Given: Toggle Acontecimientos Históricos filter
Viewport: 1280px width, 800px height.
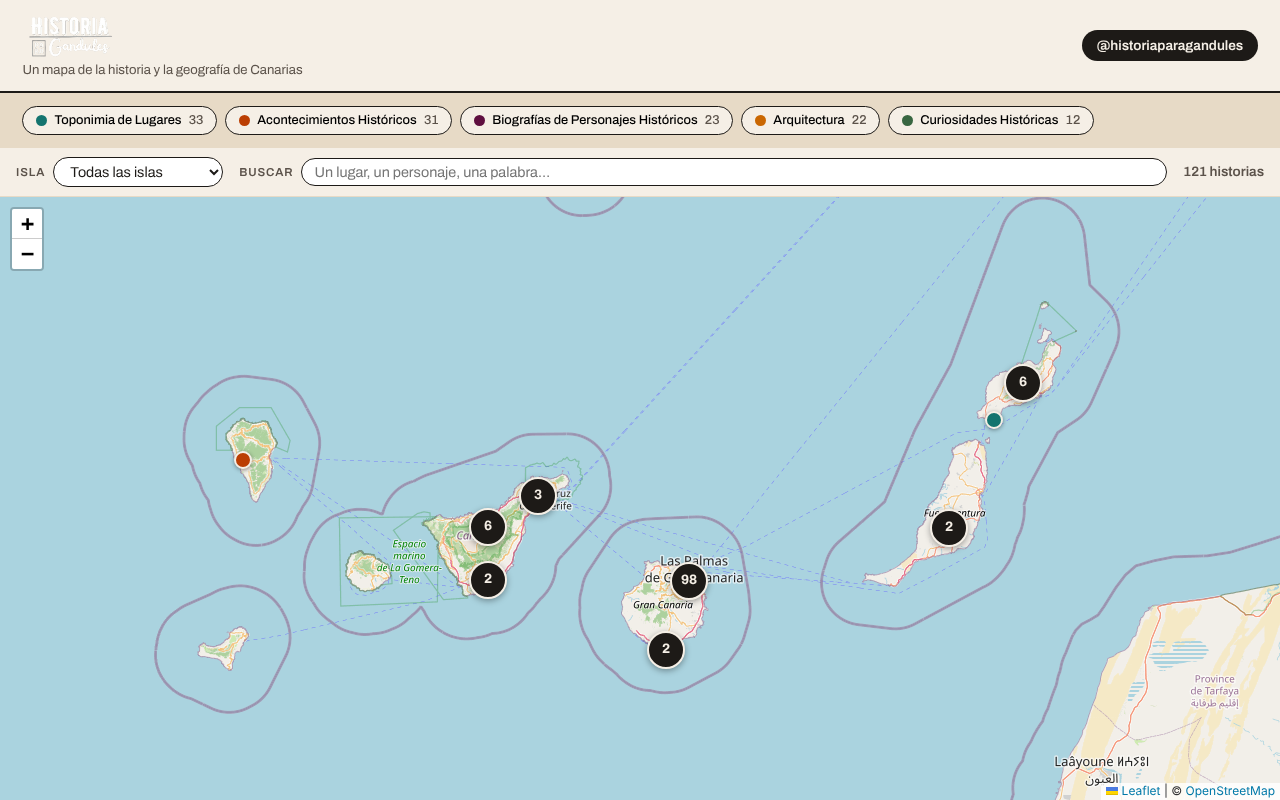Looking at the screenshot, I should click(338, 120).
